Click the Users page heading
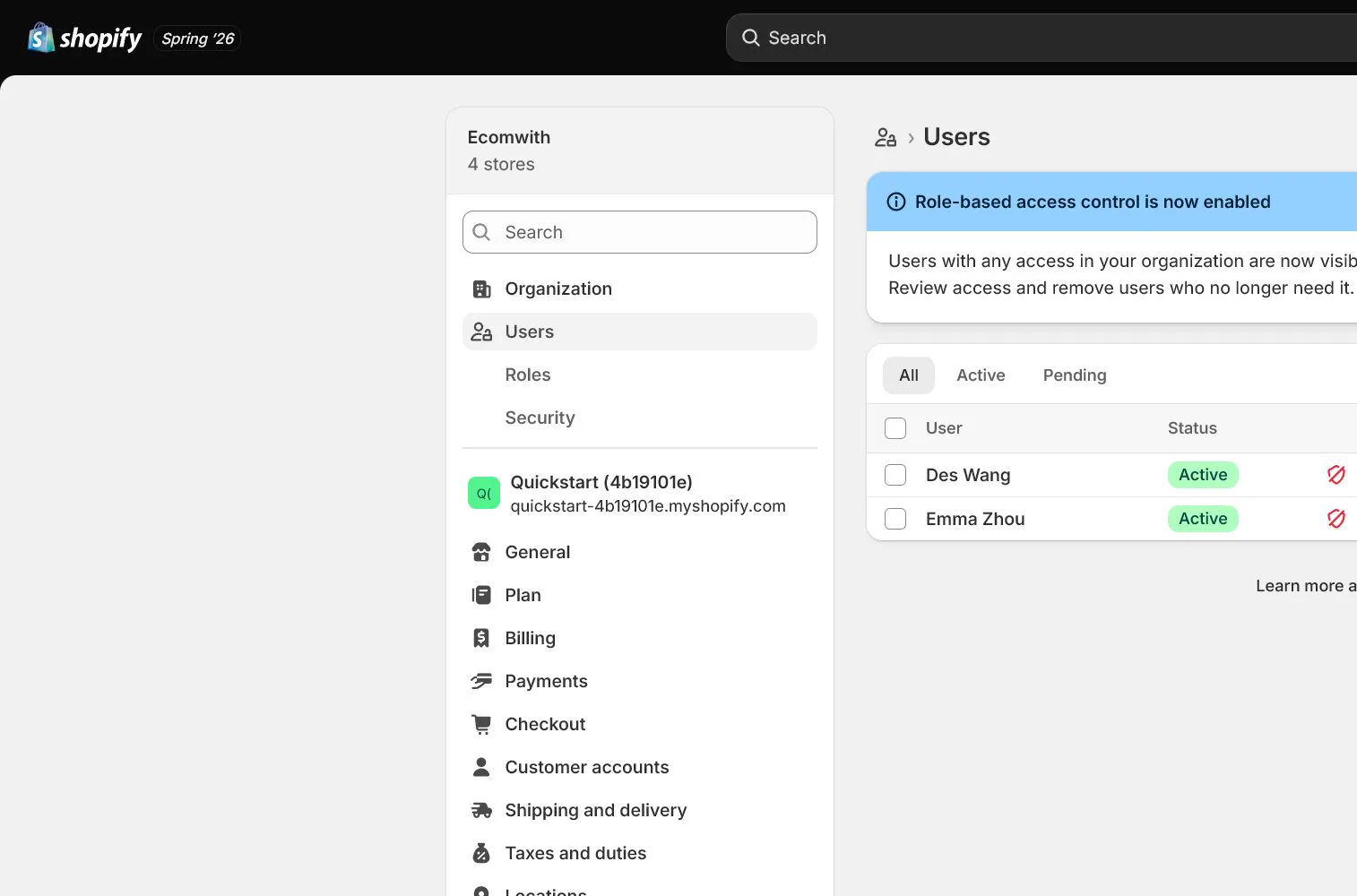 pyautogui.click(x=956, y=137)
